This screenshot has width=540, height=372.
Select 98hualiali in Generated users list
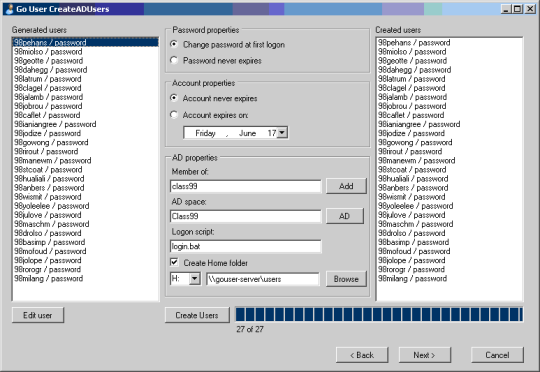point(85,178)
